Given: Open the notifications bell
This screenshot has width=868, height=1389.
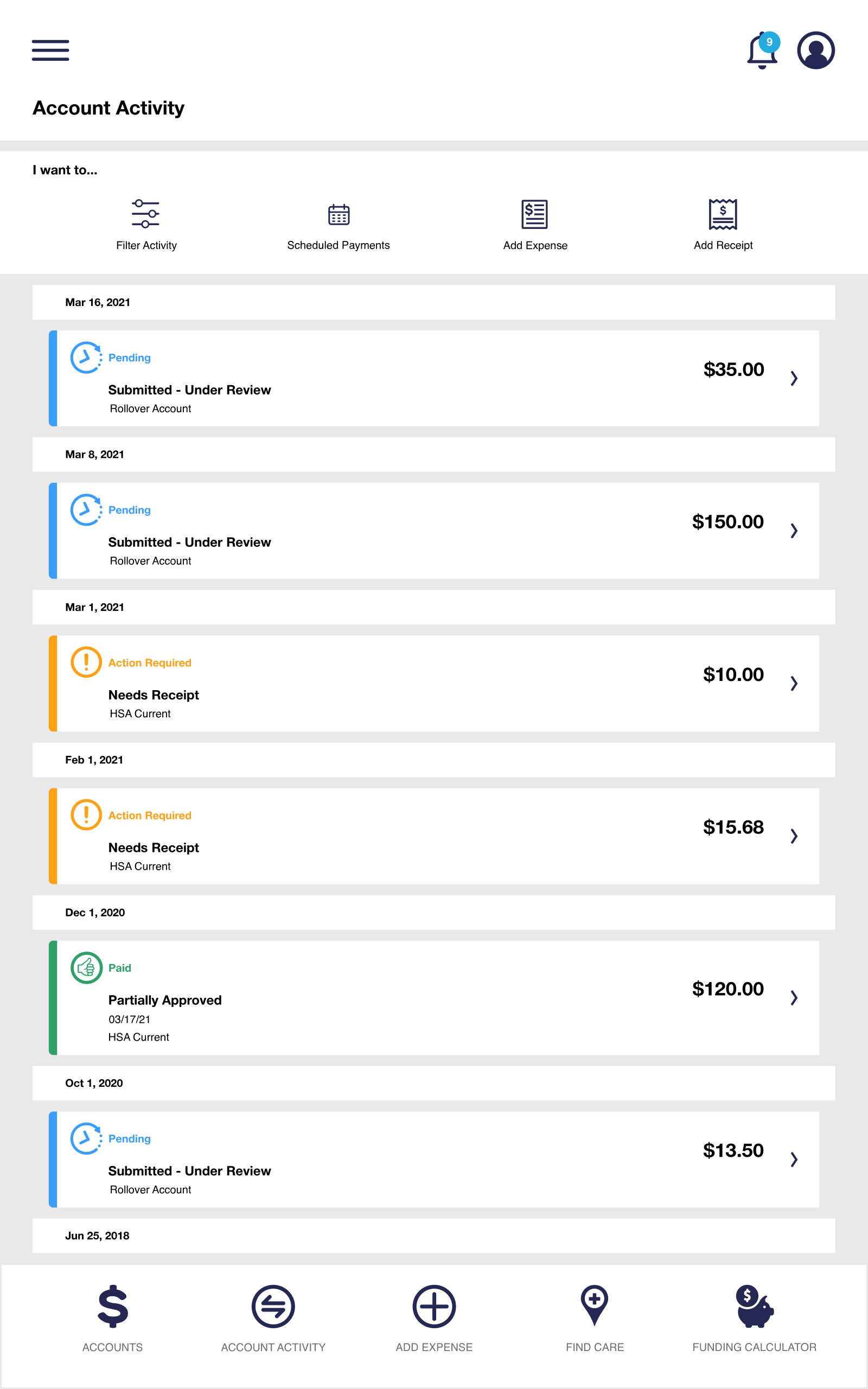Looking at the screenshot, I should (762, 51).
